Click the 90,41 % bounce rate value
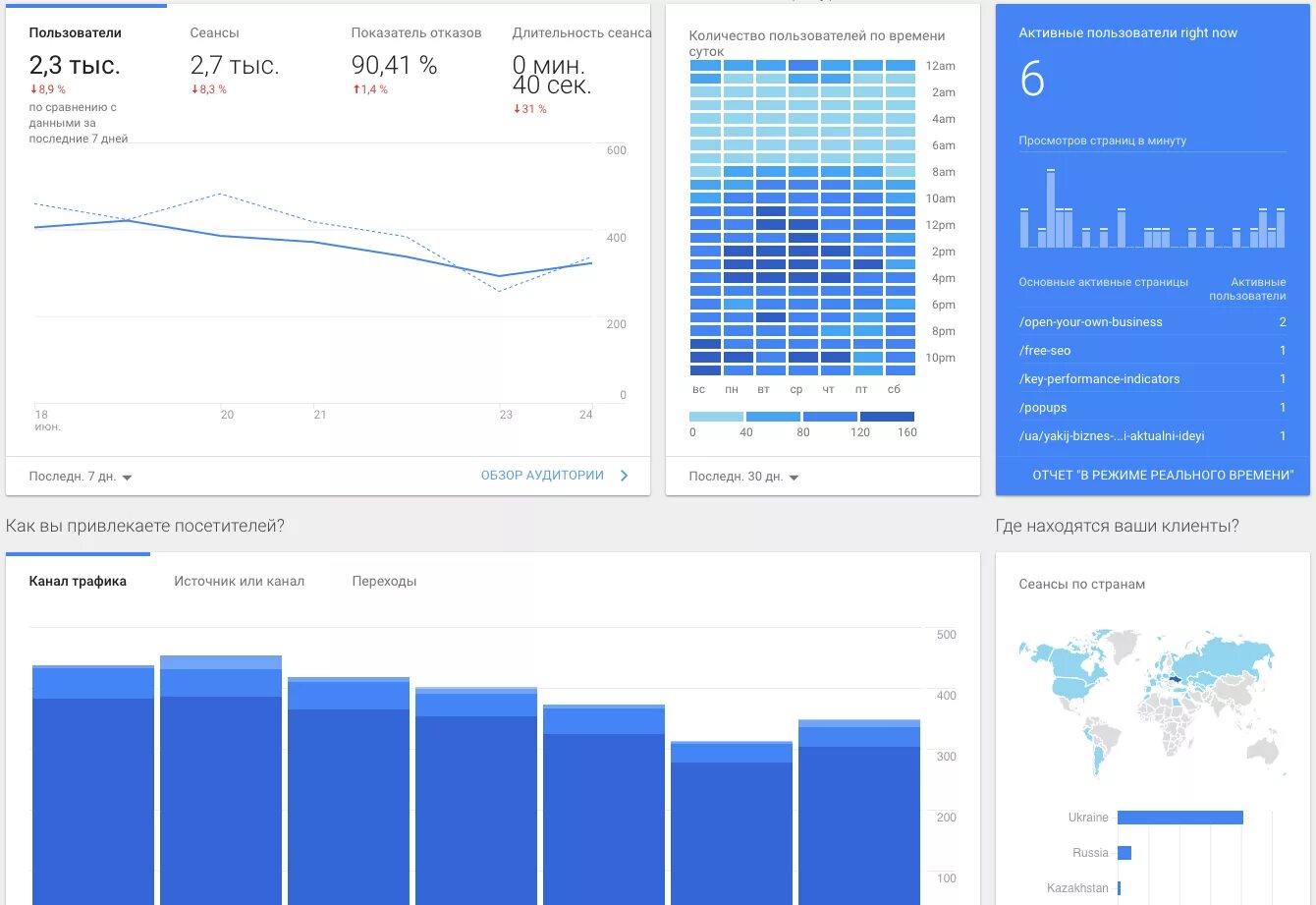The height and width of the screenshot is (905, 1316). tap(394, 66)
